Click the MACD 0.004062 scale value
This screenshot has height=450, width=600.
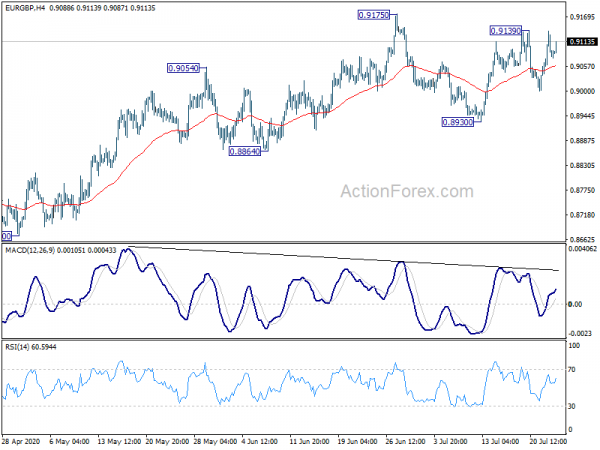[583, 249]
